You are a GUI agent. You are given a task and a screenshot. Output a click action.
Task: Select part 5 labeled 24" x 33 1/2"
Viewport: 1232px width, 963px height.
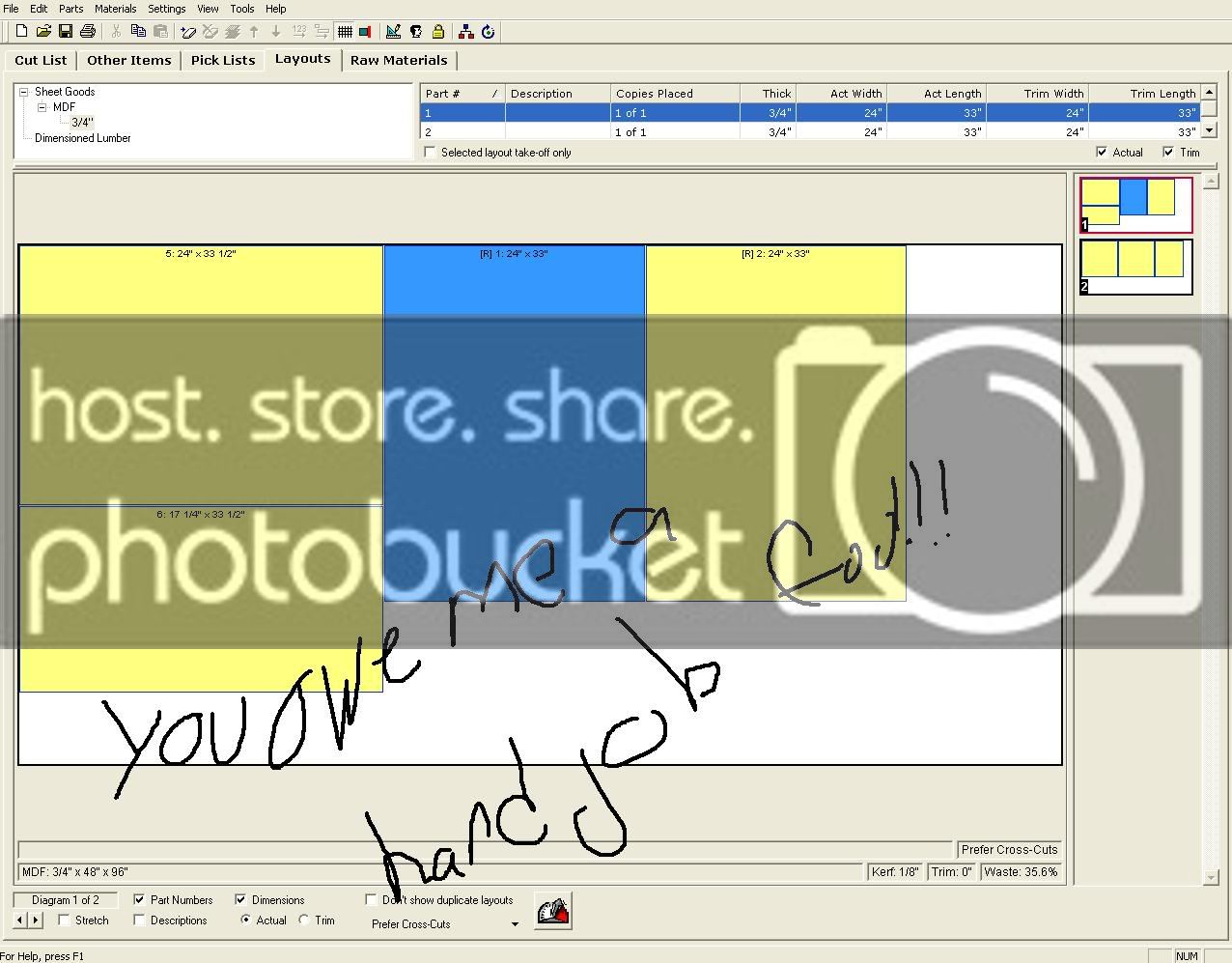coord(201,375)
